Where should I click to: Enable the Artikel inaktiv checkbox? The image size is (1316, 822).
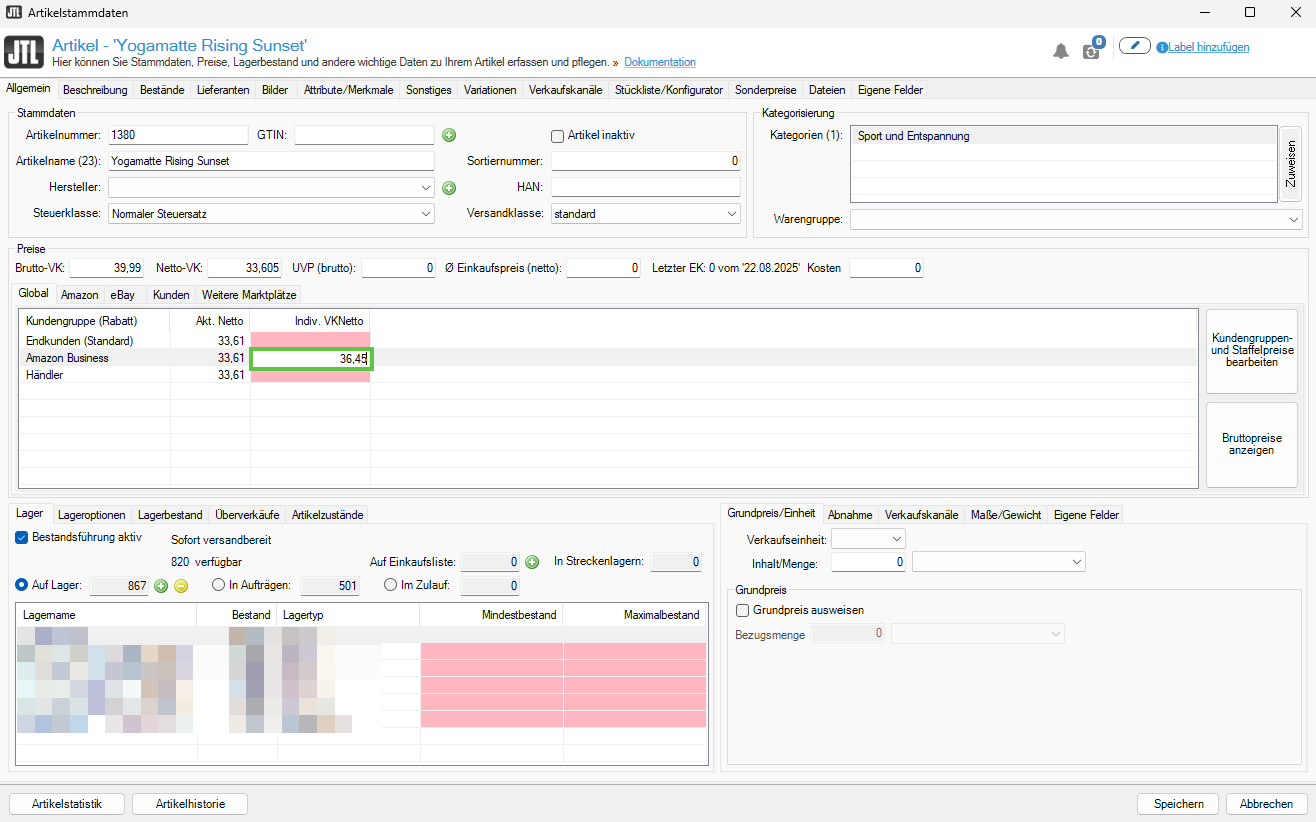pos(558,136)
